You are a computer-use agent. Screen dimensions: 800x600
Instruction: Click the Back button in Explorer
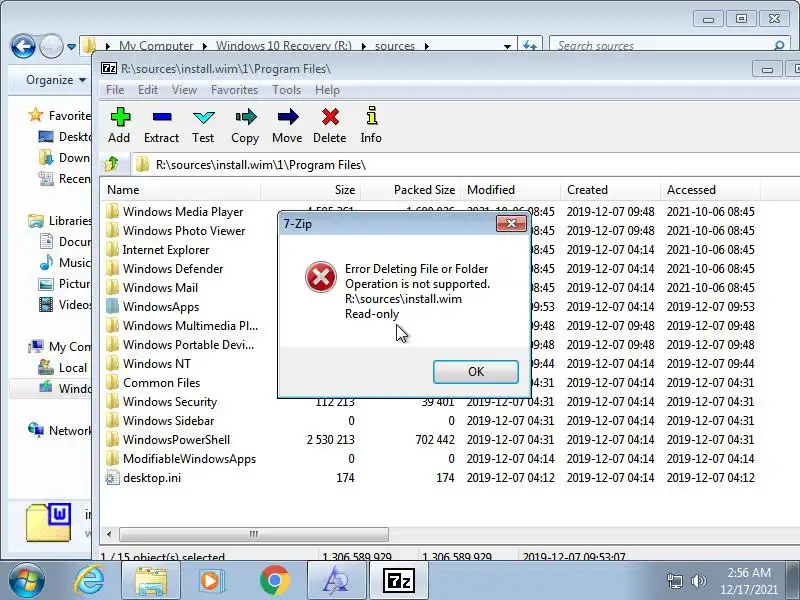(23, 46)
